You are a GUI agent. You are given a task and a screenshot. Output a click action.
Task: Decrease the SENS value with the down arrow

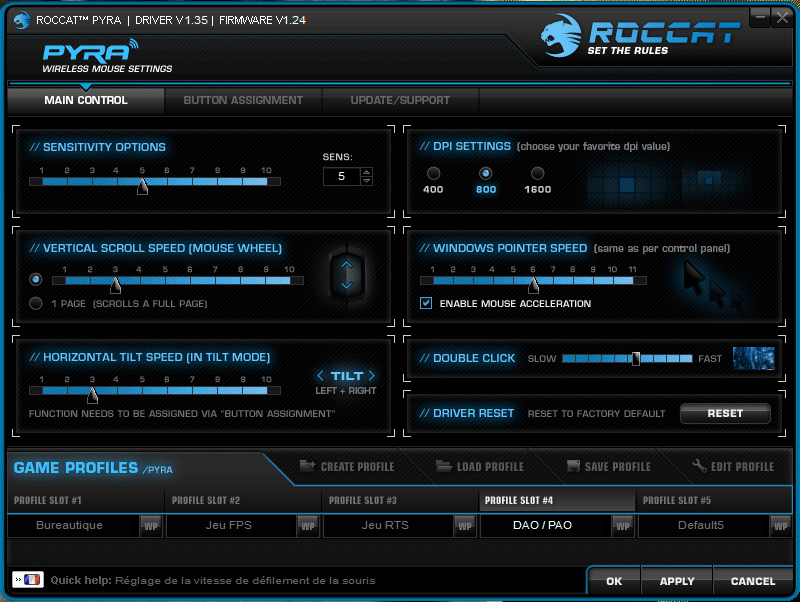[x=367, y=181]
